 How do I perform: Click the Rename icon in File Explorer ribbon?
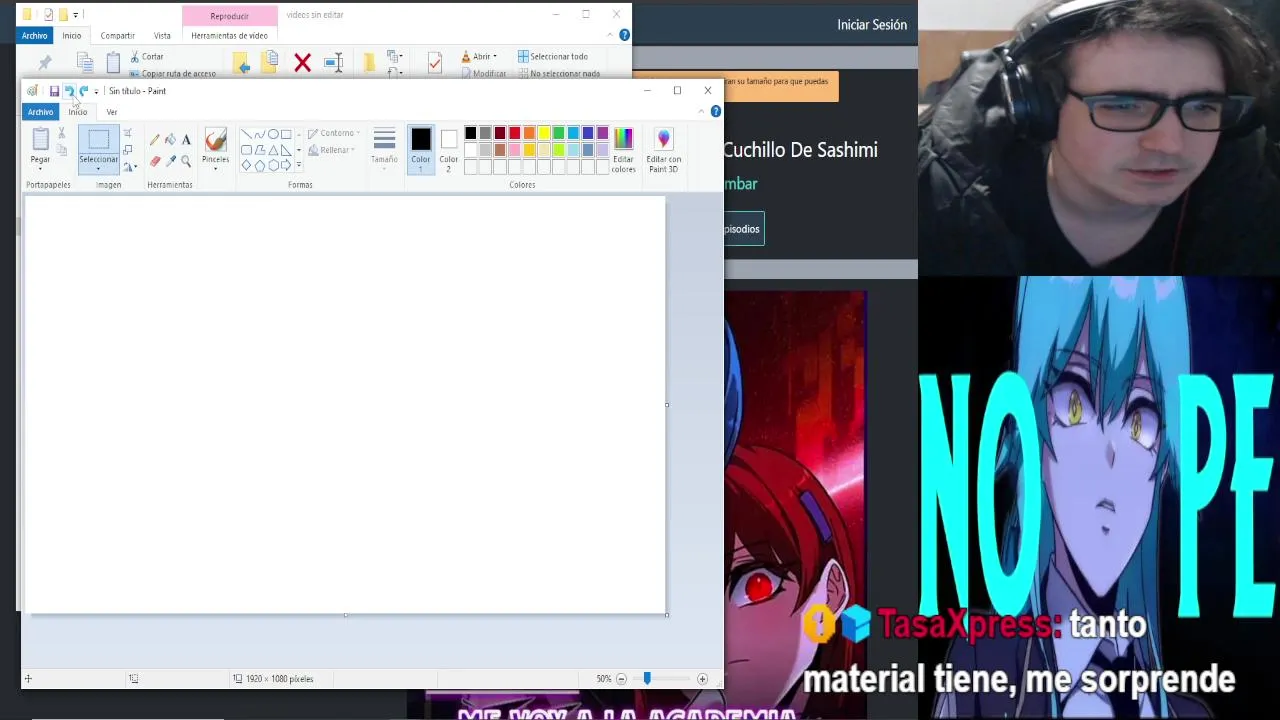(334, 63)
